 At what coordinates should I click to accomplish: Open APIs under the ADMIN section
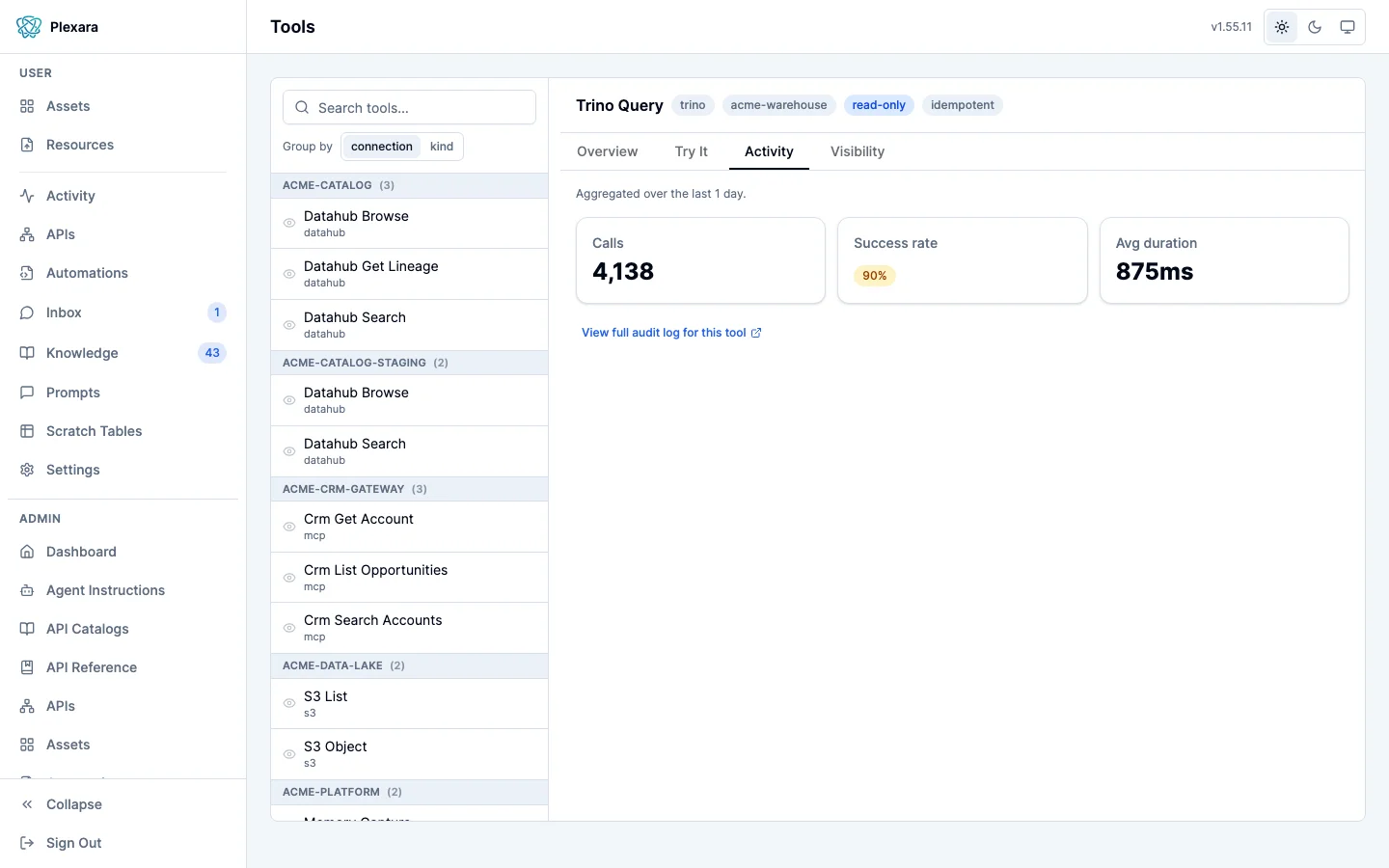pyautogui.click(x=123, y=706)
